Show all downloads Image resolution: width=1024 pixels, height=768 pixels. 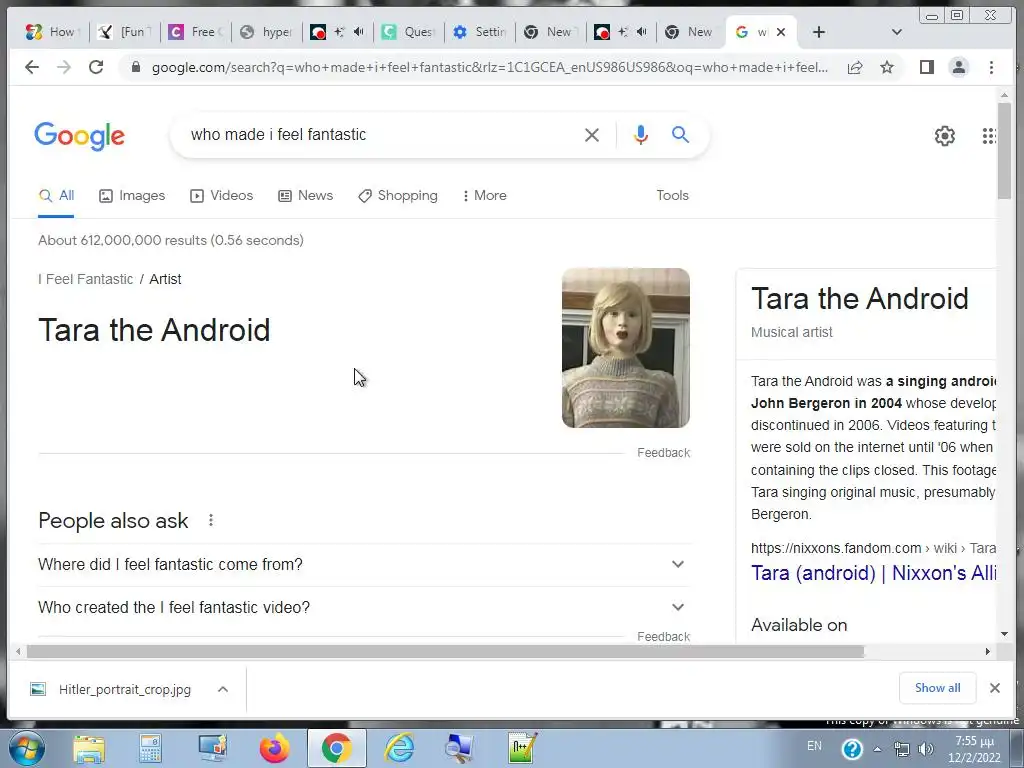tap(937, 688)
